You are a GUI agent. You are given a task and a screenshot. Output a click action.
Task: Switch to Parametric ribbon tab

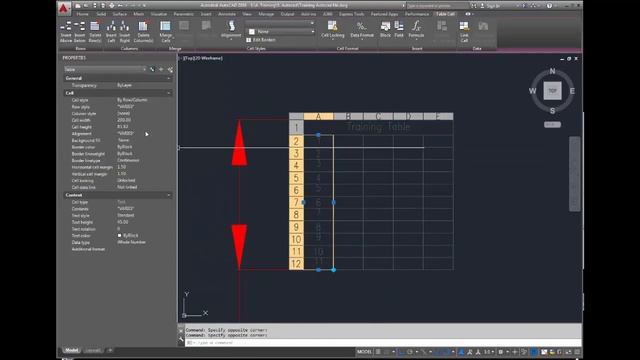tap(184, 14)
